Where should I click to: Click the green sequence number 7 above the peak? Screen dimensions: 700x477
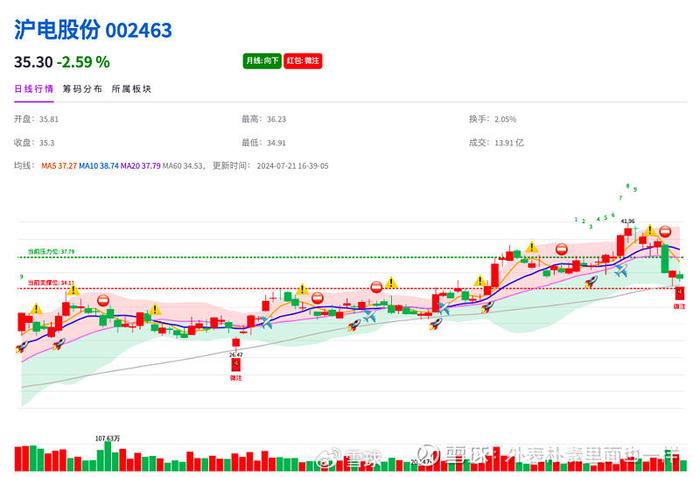(621, 197)
